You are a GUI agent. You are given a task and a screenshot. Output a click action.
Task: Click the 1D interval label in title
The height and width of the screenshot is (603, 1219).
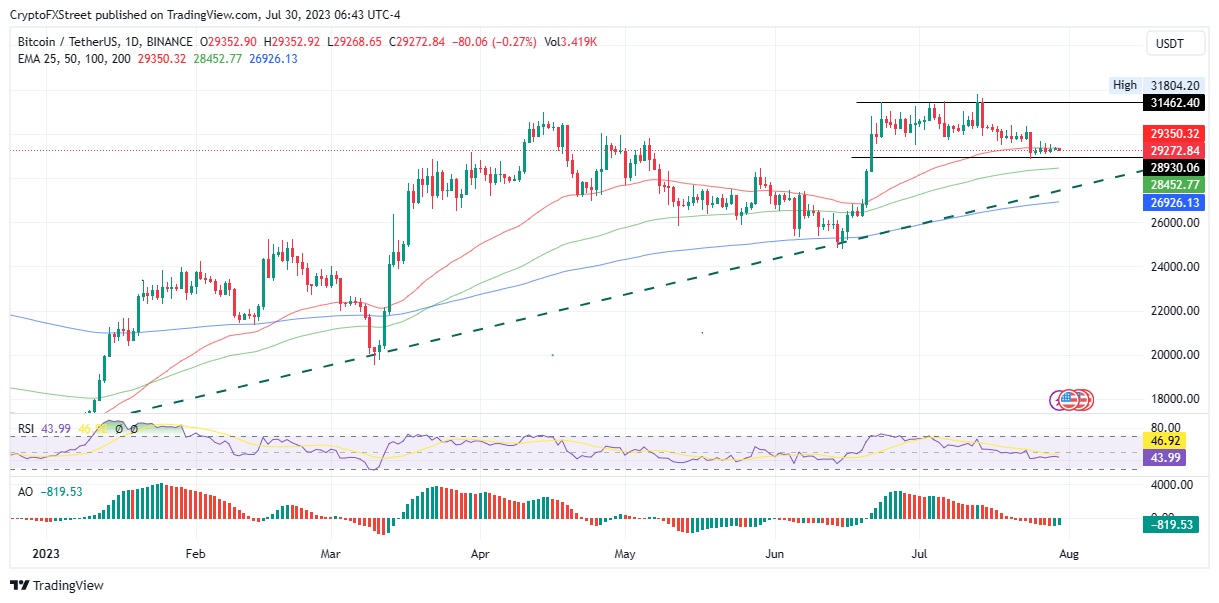tap(130, 43)
